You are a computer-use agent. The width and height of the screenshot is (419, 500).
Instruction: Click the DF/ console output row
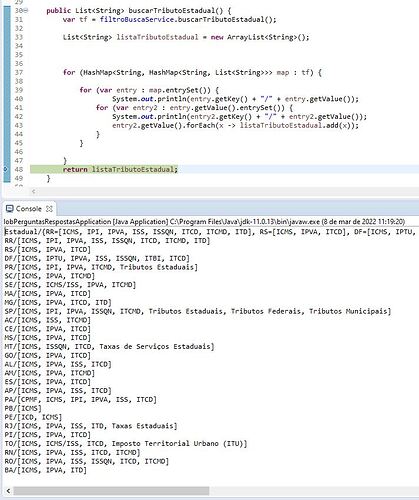pos(97,258)
